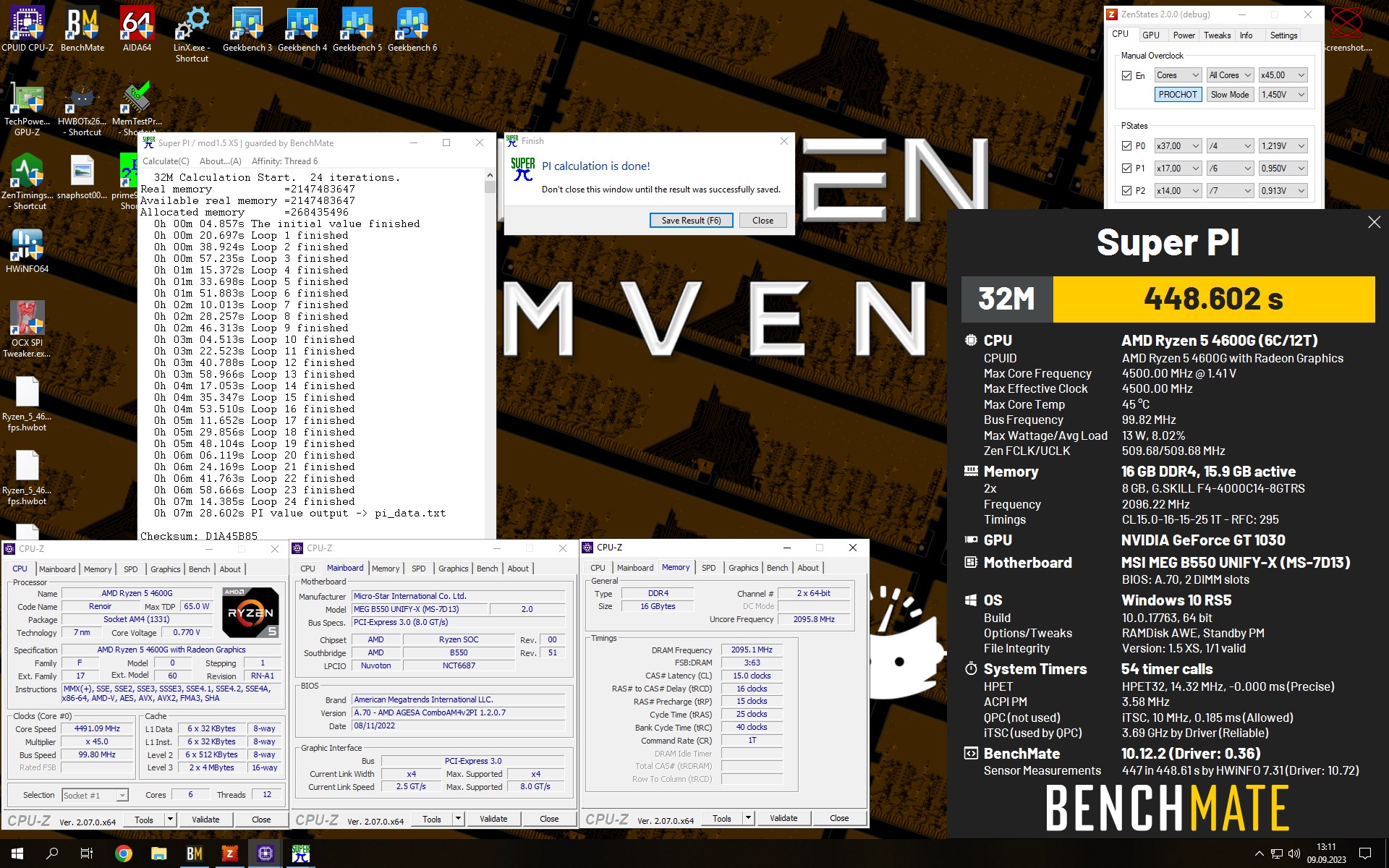The height and width of the screenshot is (868, 1389).
Task: Open AIDA64 desktop icon
Action: [137, 30]
